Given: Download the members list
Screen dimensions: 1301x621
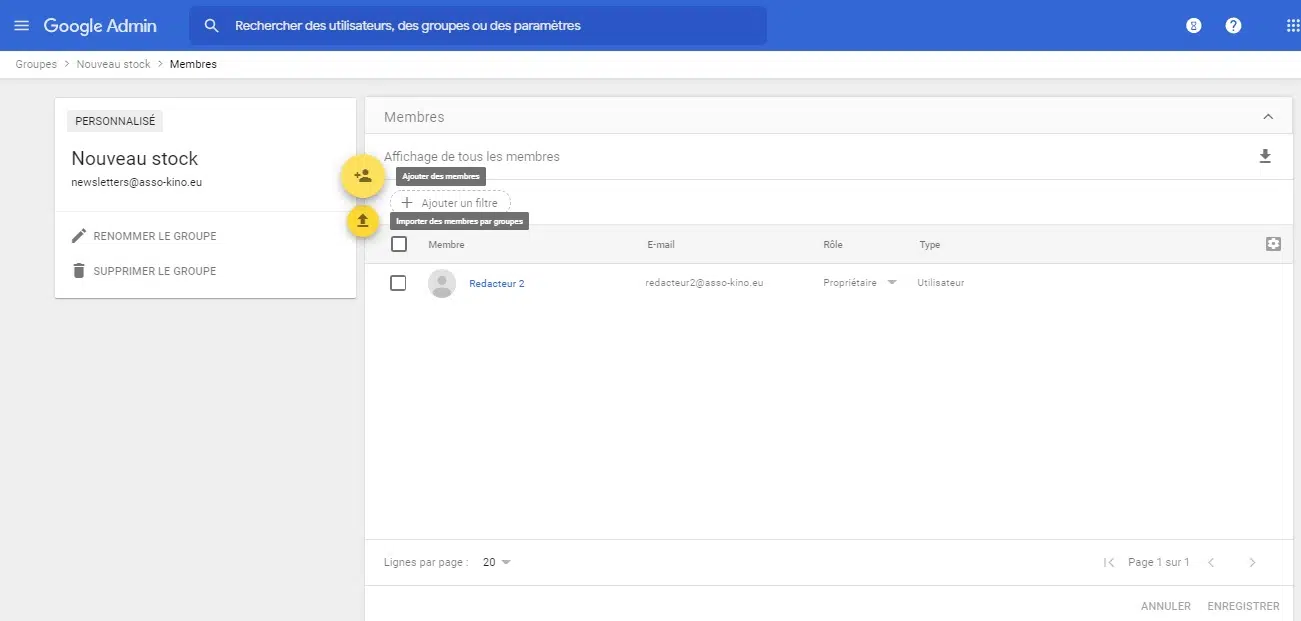Looking at the screenshot, I should coord(1265,157).
